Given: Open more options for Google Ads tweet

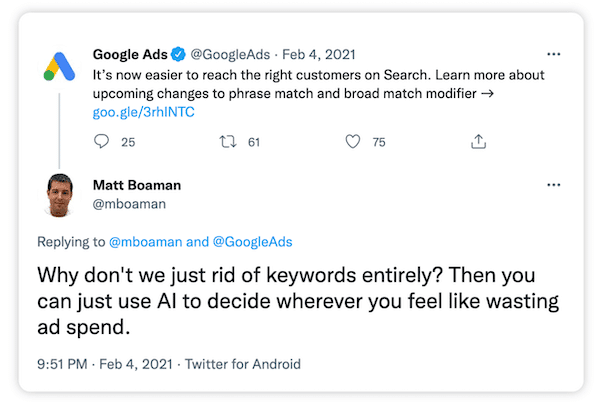Looking at the screenshot, I should (x=553, y=52).
